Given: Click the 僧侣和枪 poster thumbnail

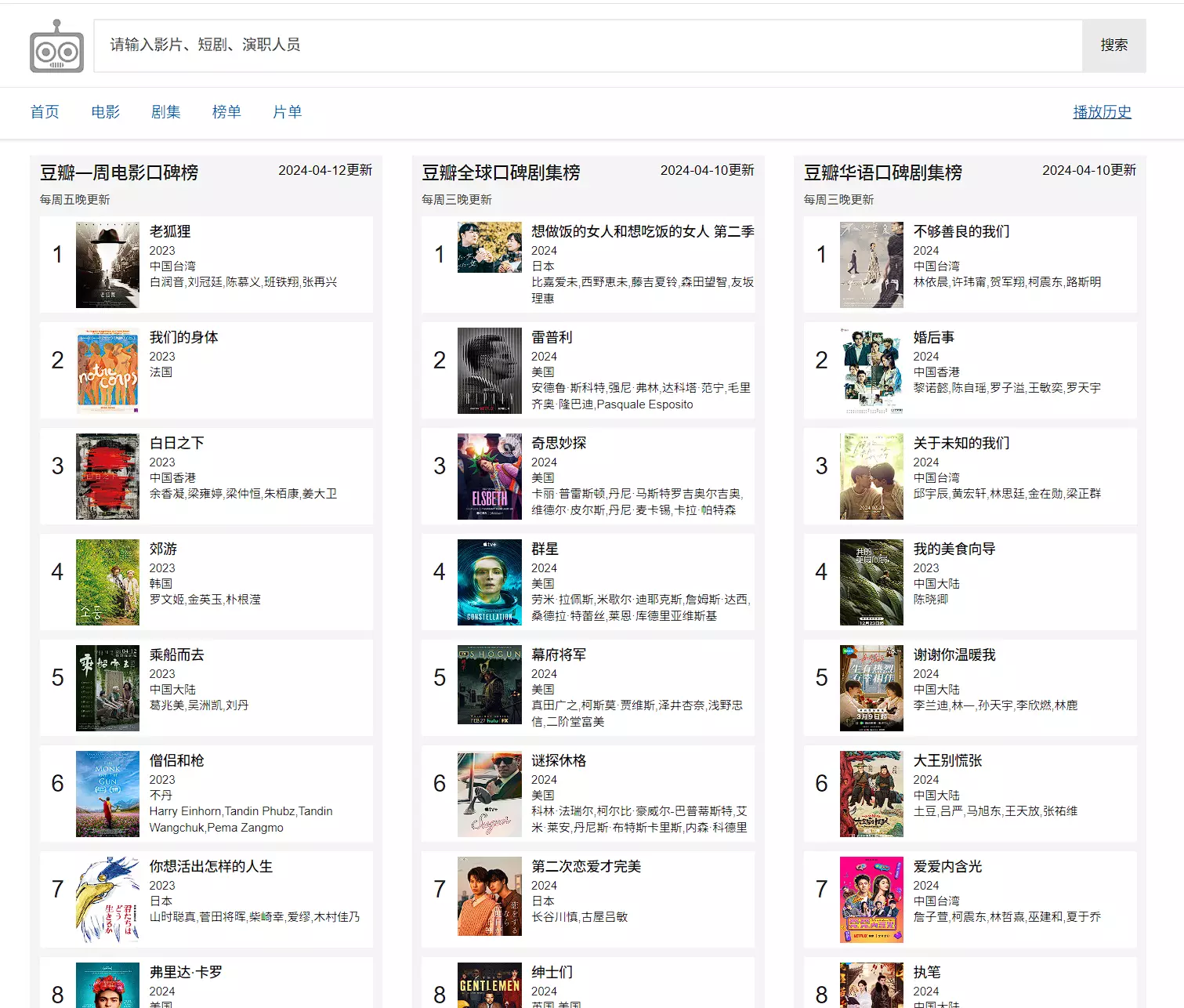Looking at the screenshot, I should (x=107, y=794).
